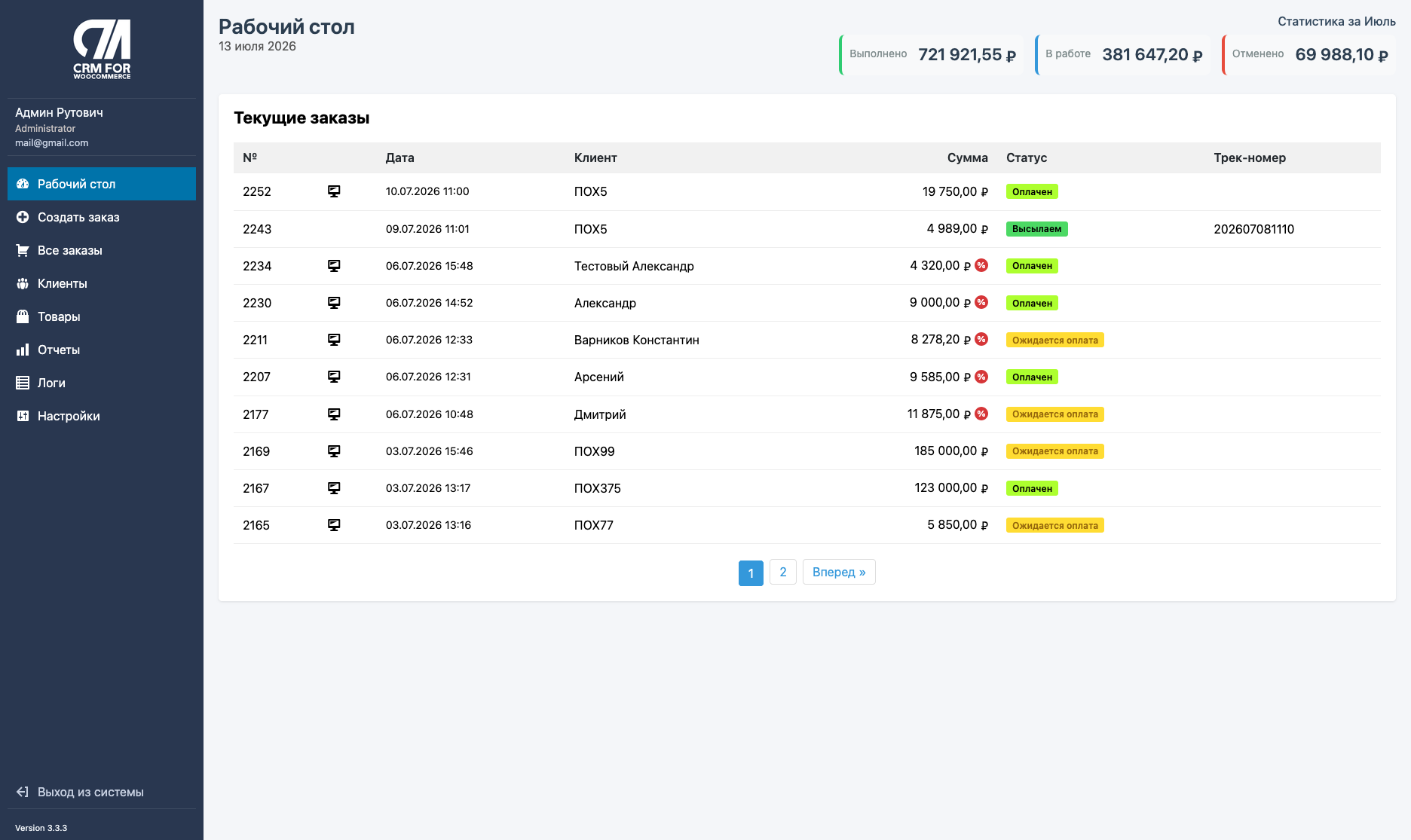Click the discount percent badge for order 2207
Image resolution: width=1411 pixels, height=840 pixels.
(981, 377)
